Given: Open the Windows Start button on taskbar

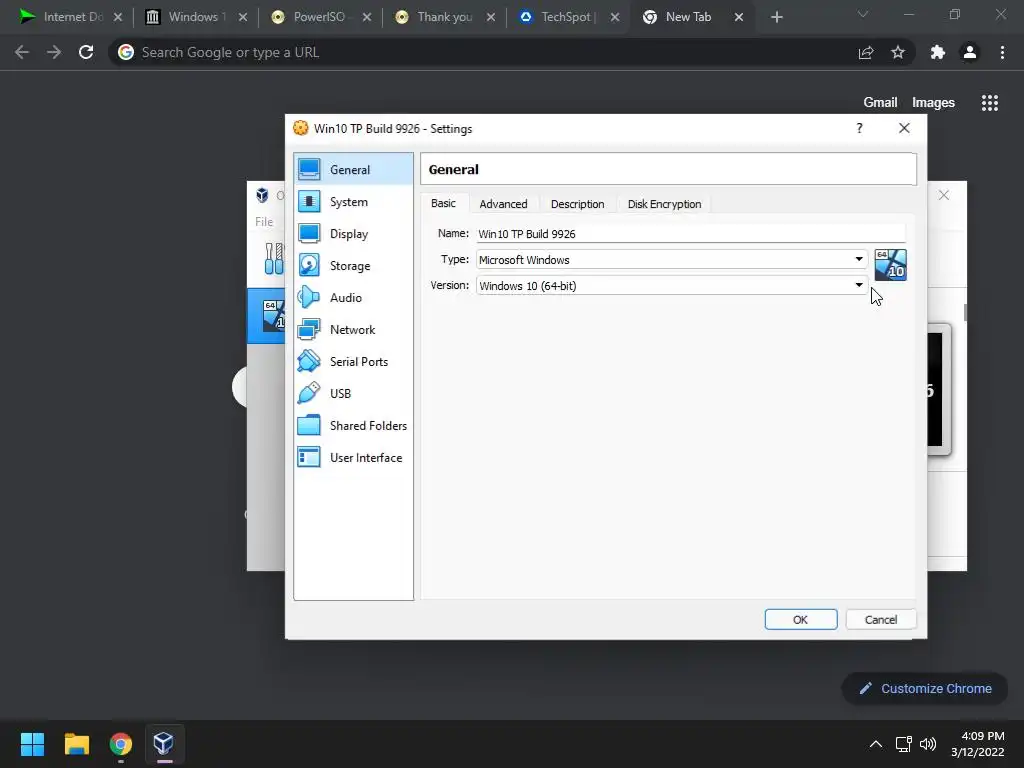Looking at the screenshot, I should (32, 744).
